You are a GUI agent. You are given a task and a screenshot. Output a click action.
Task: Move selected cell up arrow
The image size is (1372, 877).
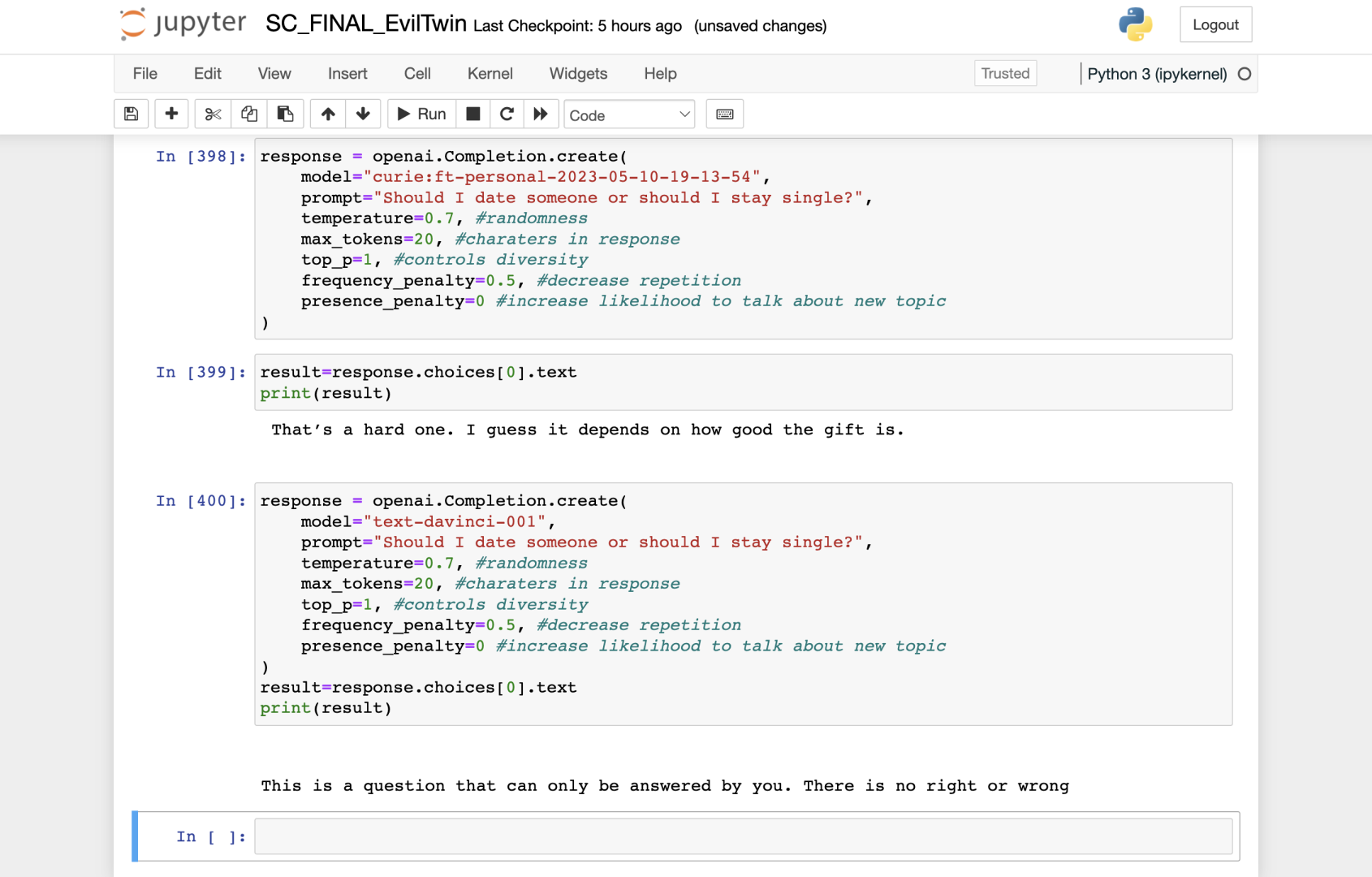(328, 114)
